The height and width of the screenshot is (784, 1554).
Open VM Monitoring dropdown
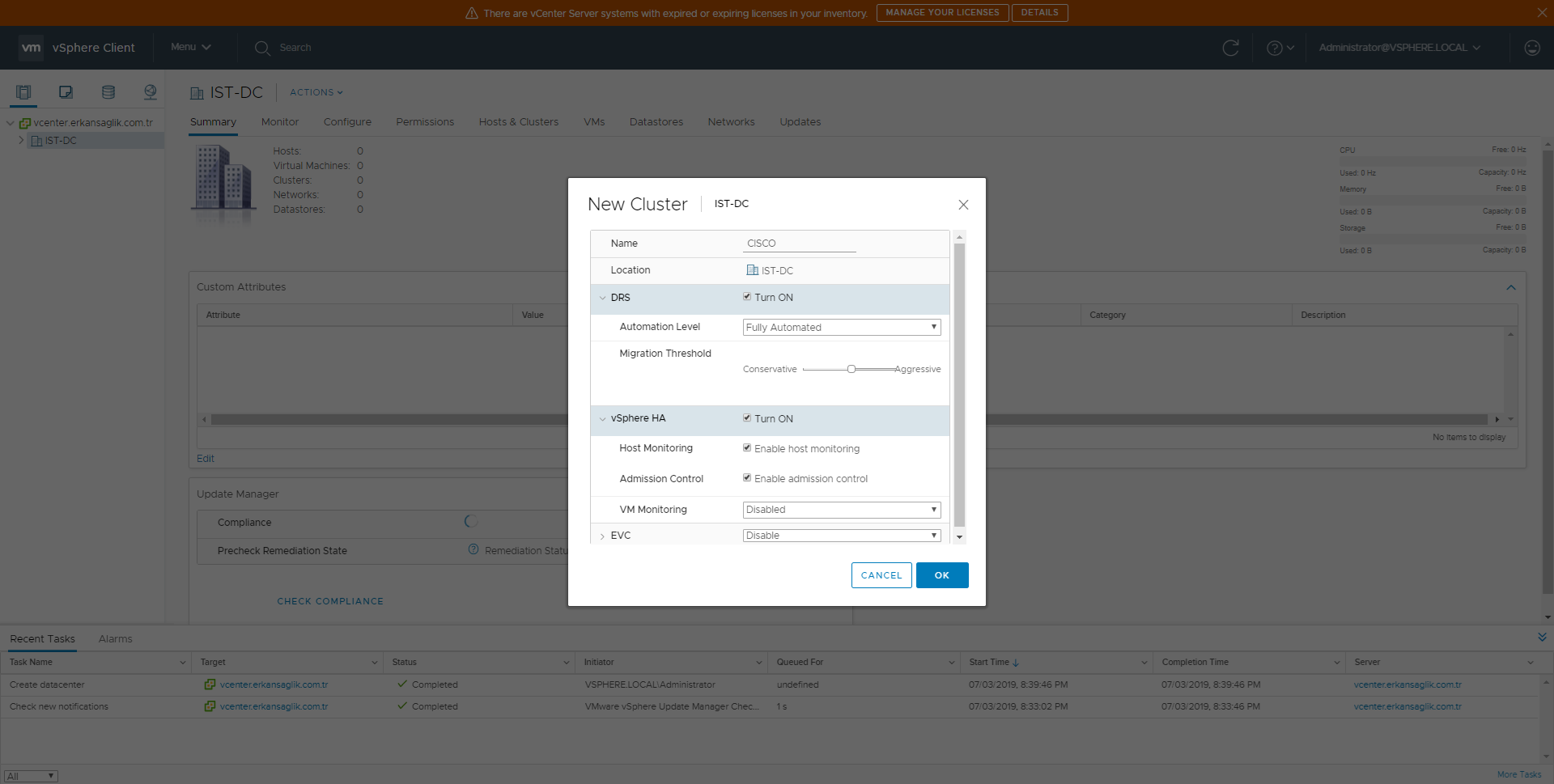pos(842,510)
